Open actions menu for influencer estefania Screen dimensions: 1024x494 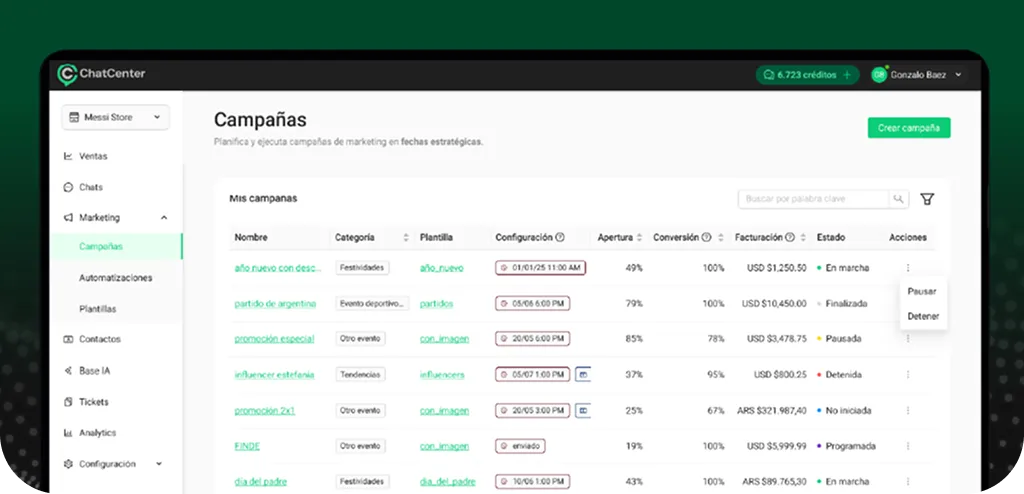pos(908,375)
